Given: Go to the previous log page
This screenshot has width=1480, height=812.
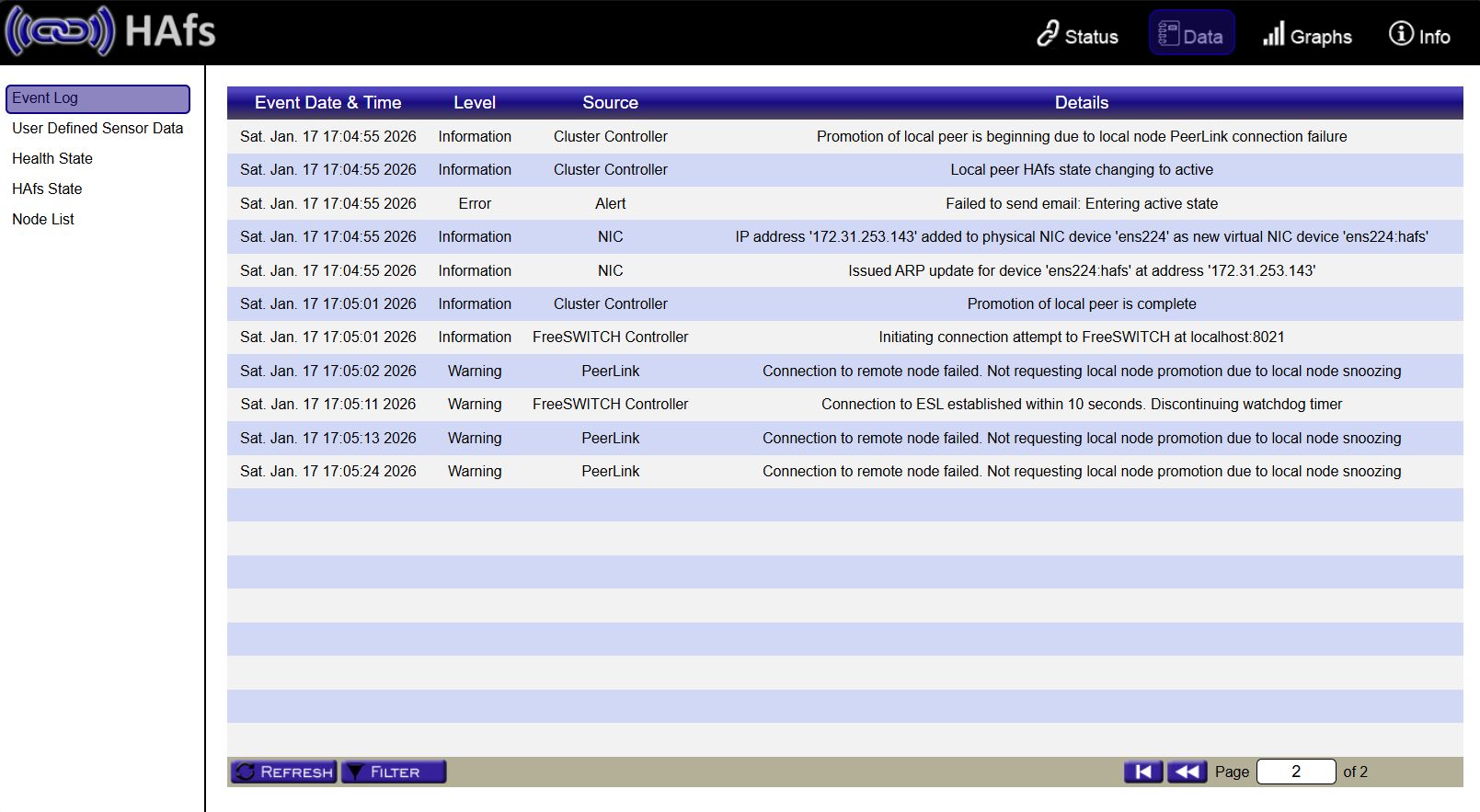Looking at the screenshot, I should coord(1187,772).
